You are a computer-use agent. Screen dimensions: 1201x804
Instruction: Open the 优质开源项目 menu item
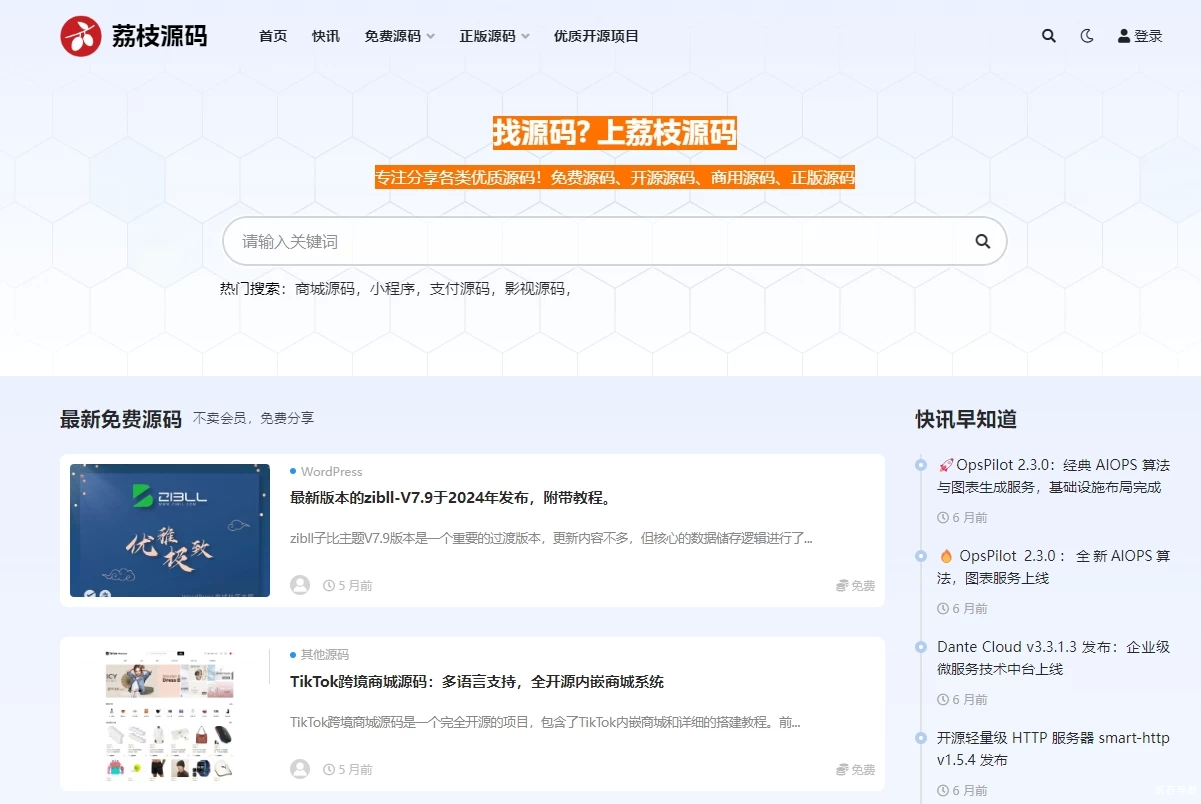(x=596, y=36)
